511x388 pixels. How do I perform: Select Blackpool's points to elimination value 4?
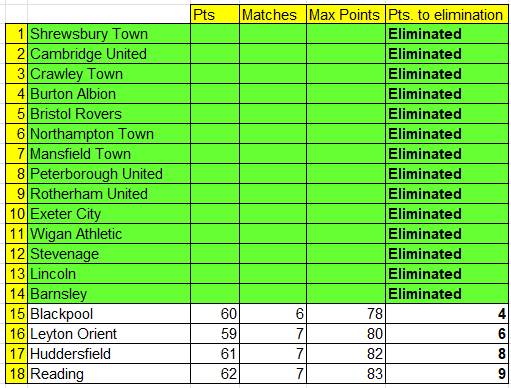coord(447,314)
